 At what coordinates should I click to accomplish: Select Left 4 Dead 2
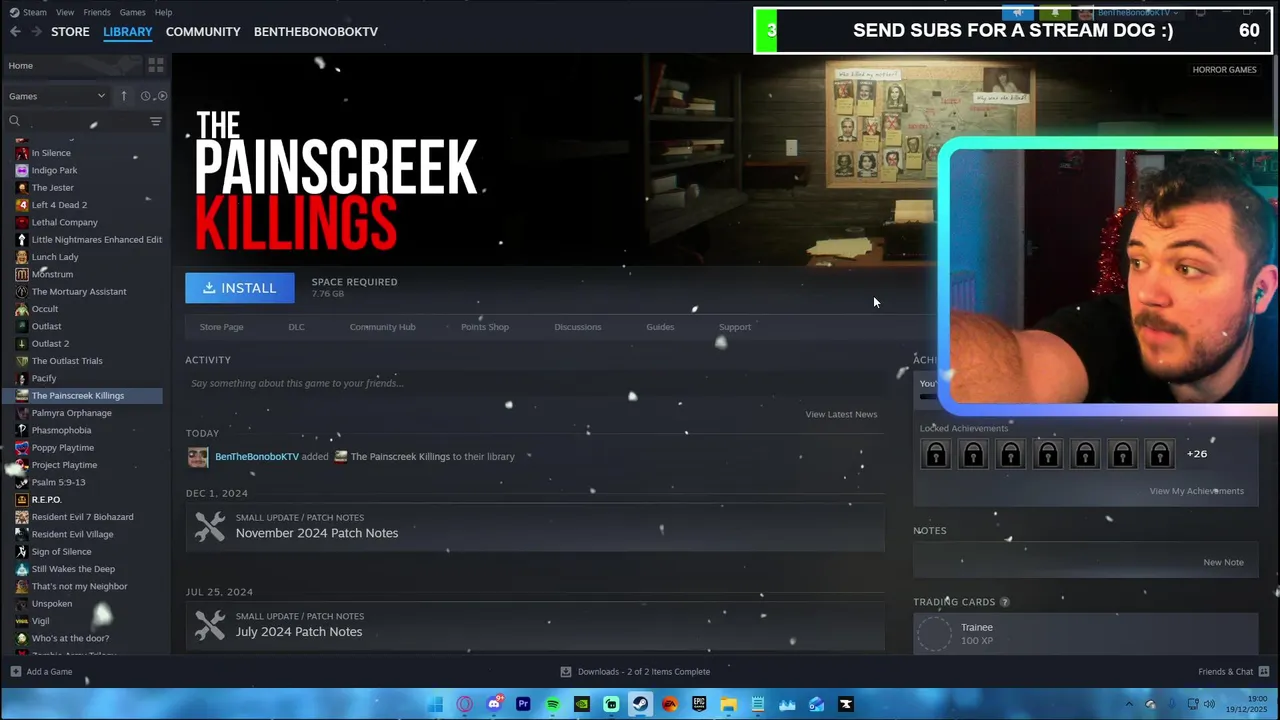[59, 205]
